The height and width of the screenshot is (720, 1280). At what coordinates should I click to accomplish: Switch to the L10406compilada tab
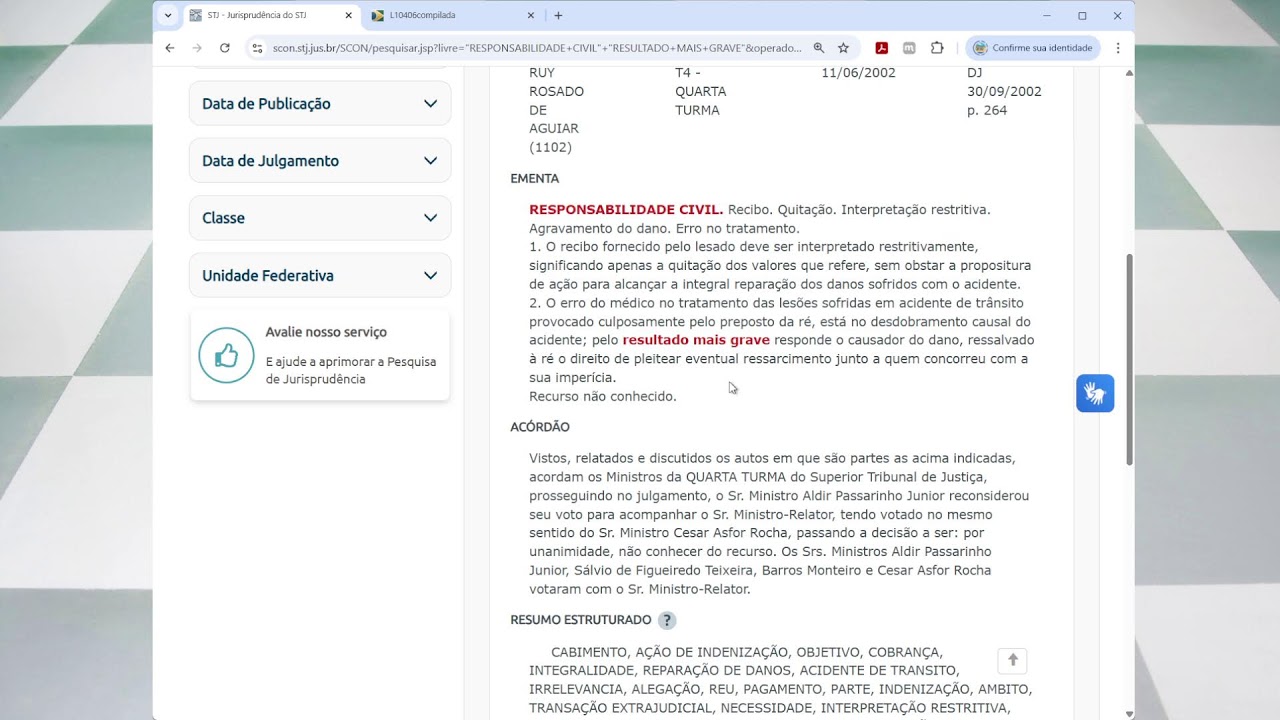(x=453, y=15)
